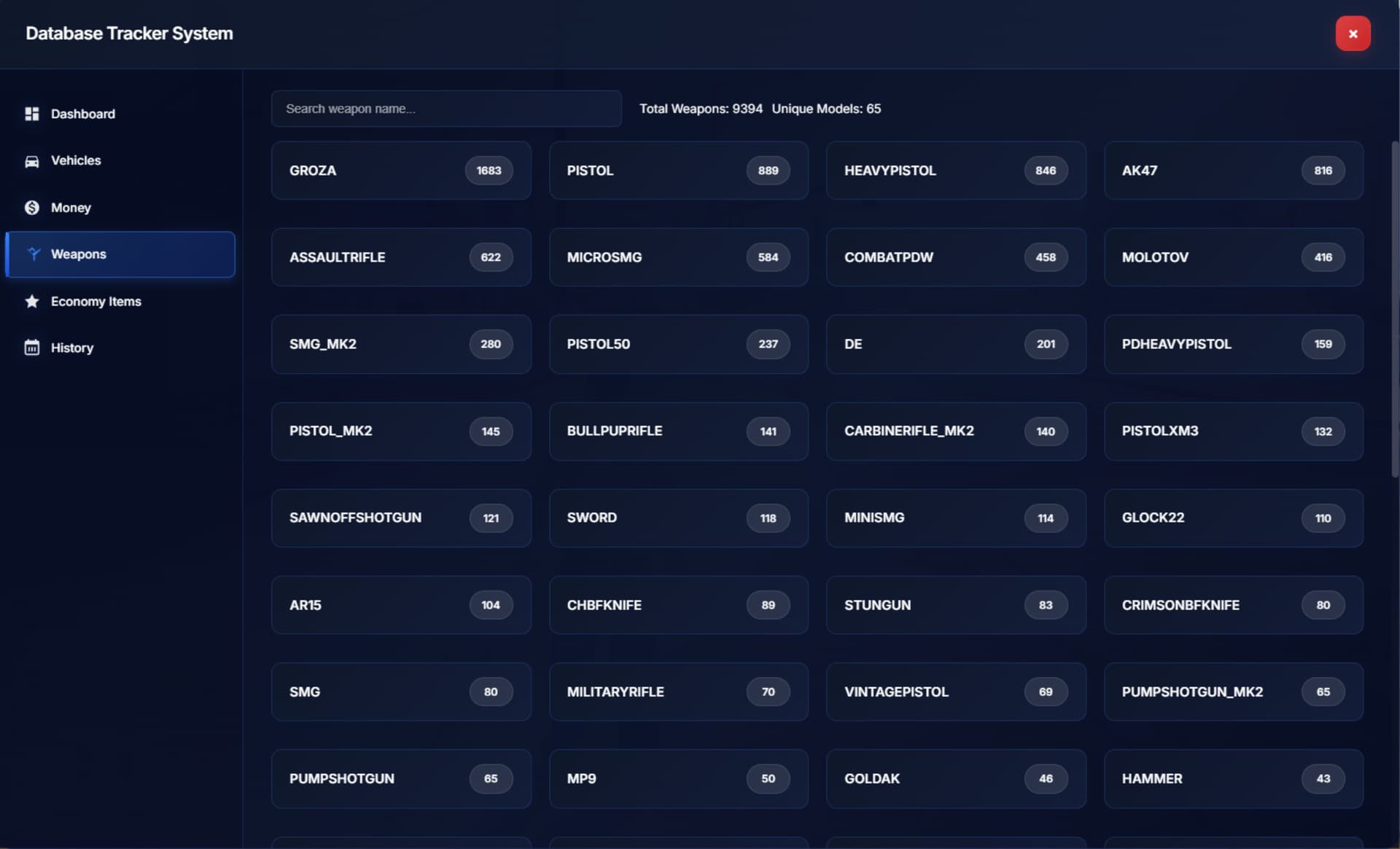This screenshot has width=1400, height=849.
Task: Click the Money dollar icon
Action: (31, 208)
